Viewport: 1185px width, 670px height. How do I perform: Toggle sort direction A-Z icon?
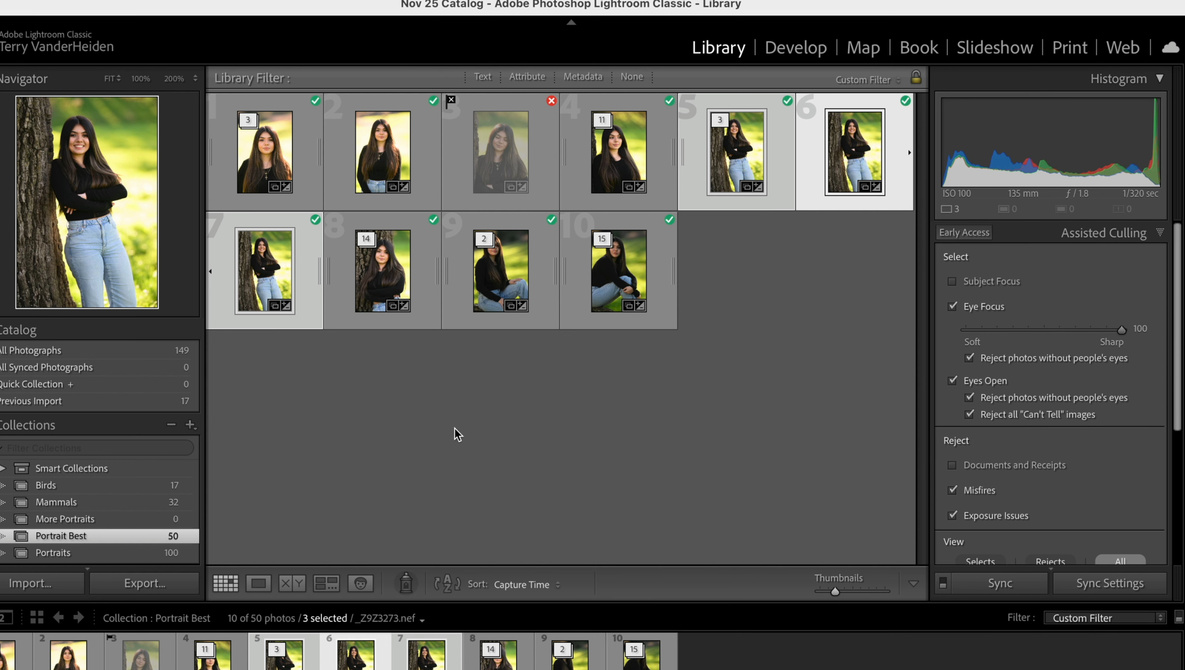coord(447,584)
